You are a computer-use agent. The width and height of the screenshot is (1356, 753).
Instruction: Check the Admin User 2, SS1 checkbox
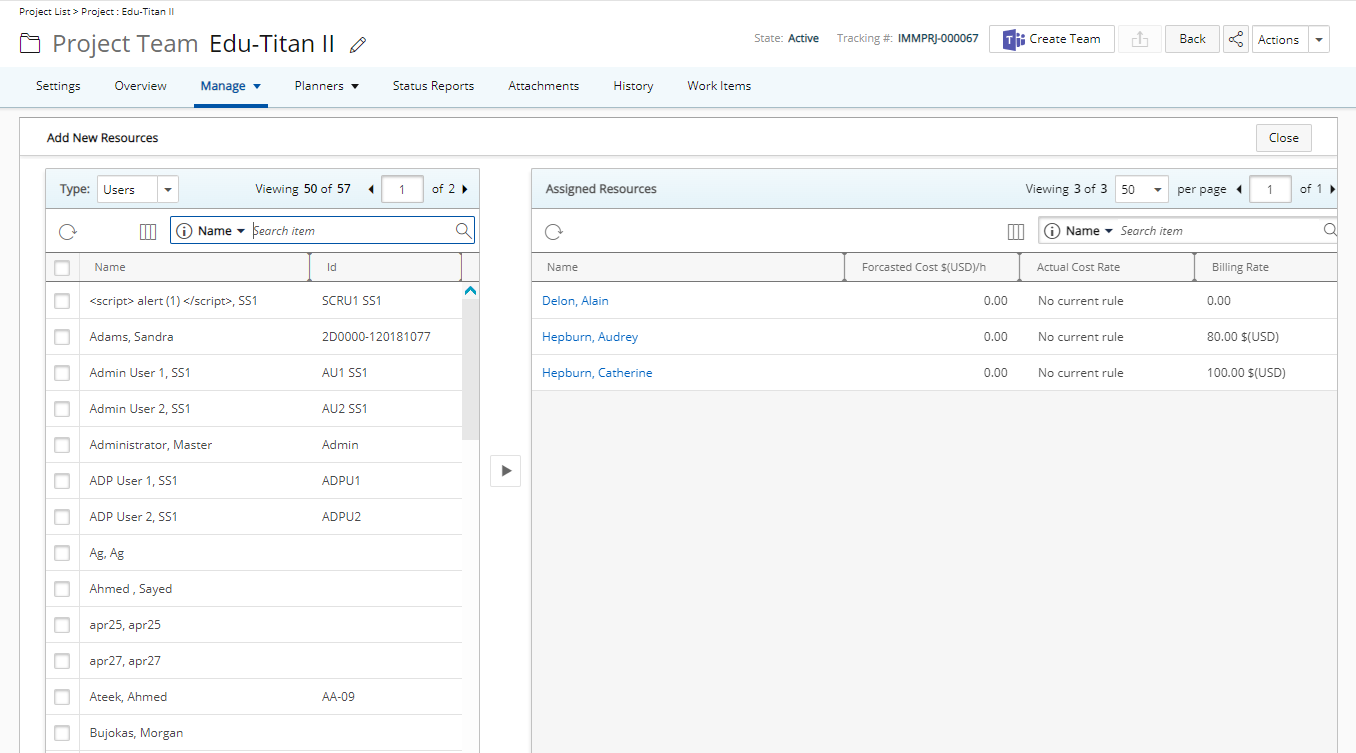[62, 409]
